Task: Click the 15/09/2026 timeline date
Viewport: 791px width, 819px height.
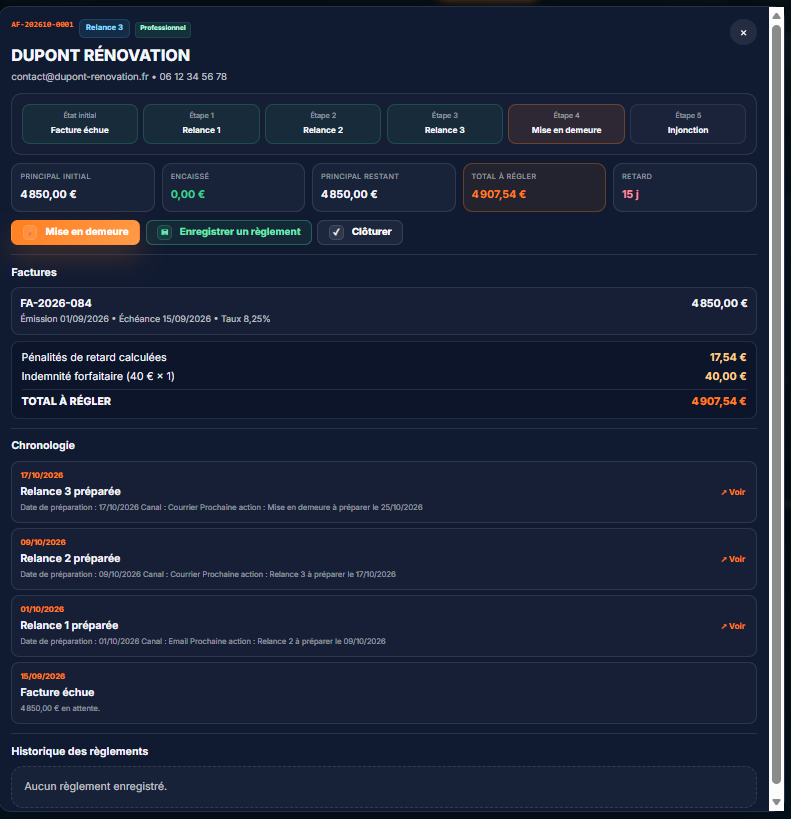Action: pyautogui.click(x=43, y=676)
